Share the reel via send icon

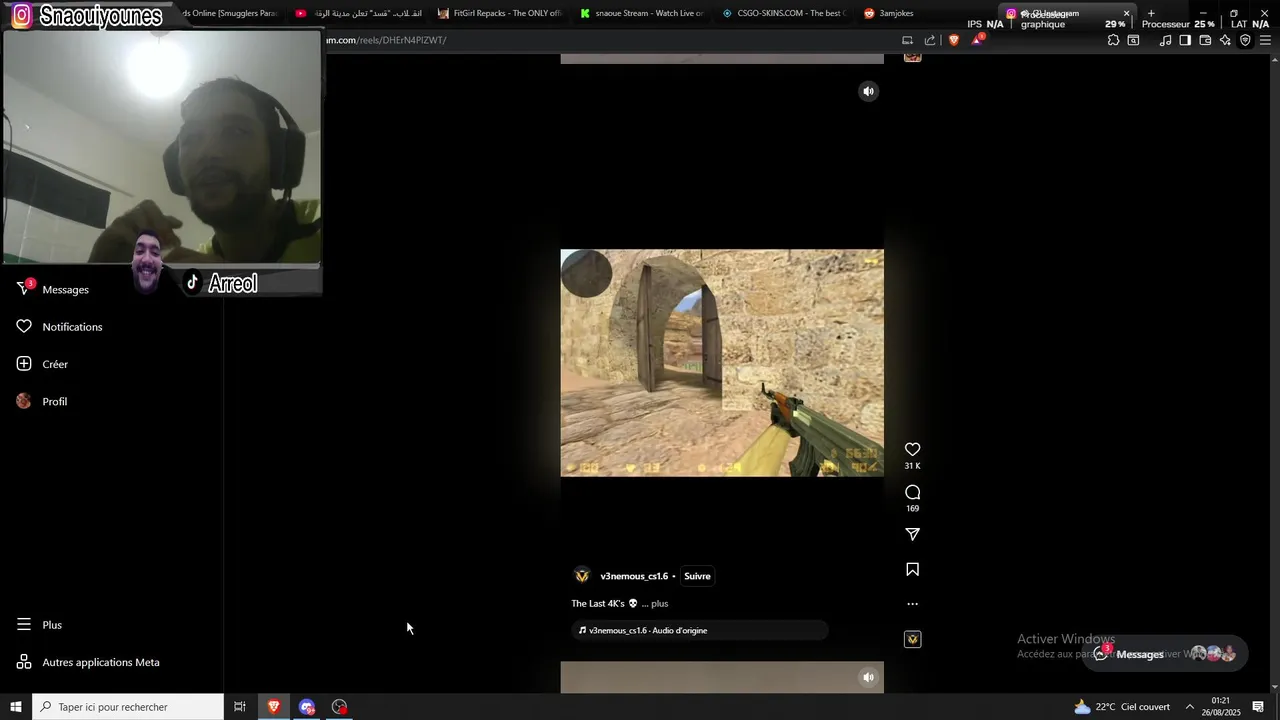[912, 535]
